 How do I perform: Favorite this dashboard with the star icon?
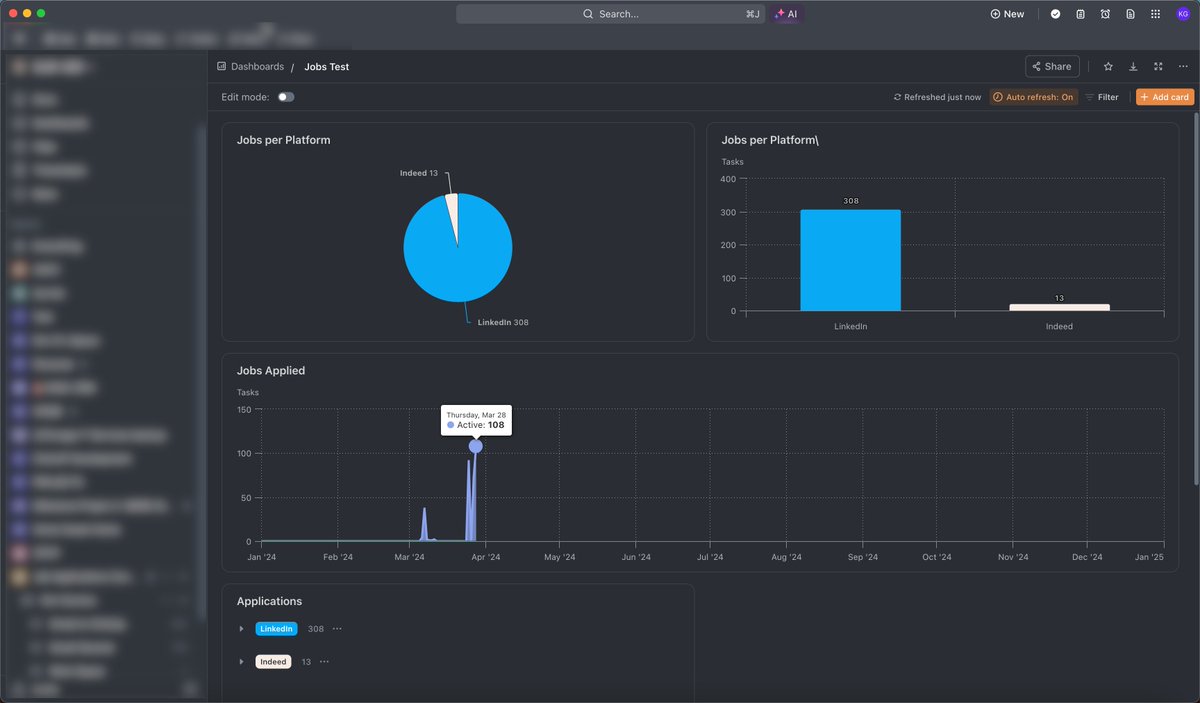1108,67
